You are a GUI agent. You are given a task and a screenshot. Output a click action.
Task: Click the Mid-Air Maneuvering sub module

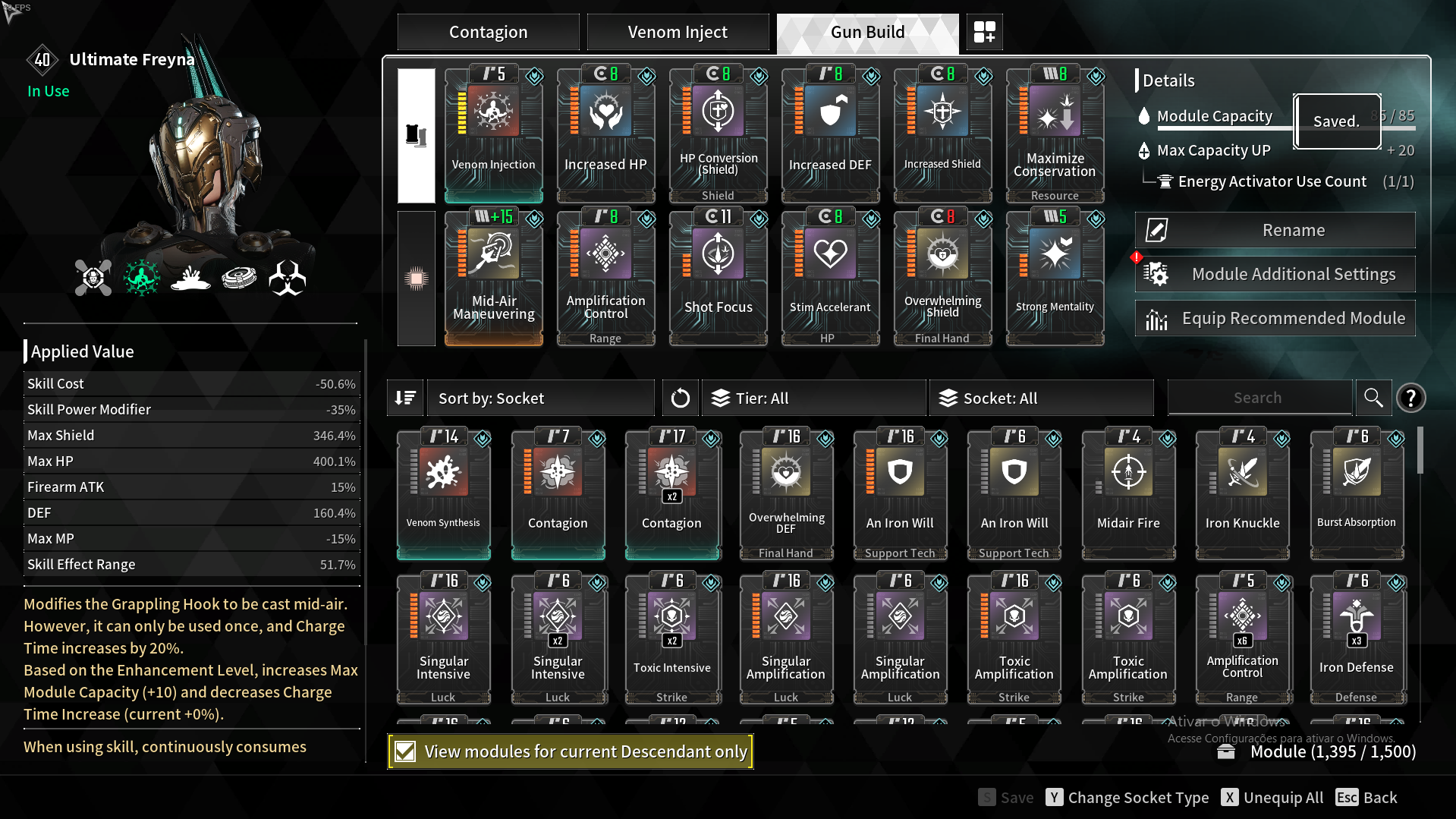pyautogui.click(x=493, y=277)
